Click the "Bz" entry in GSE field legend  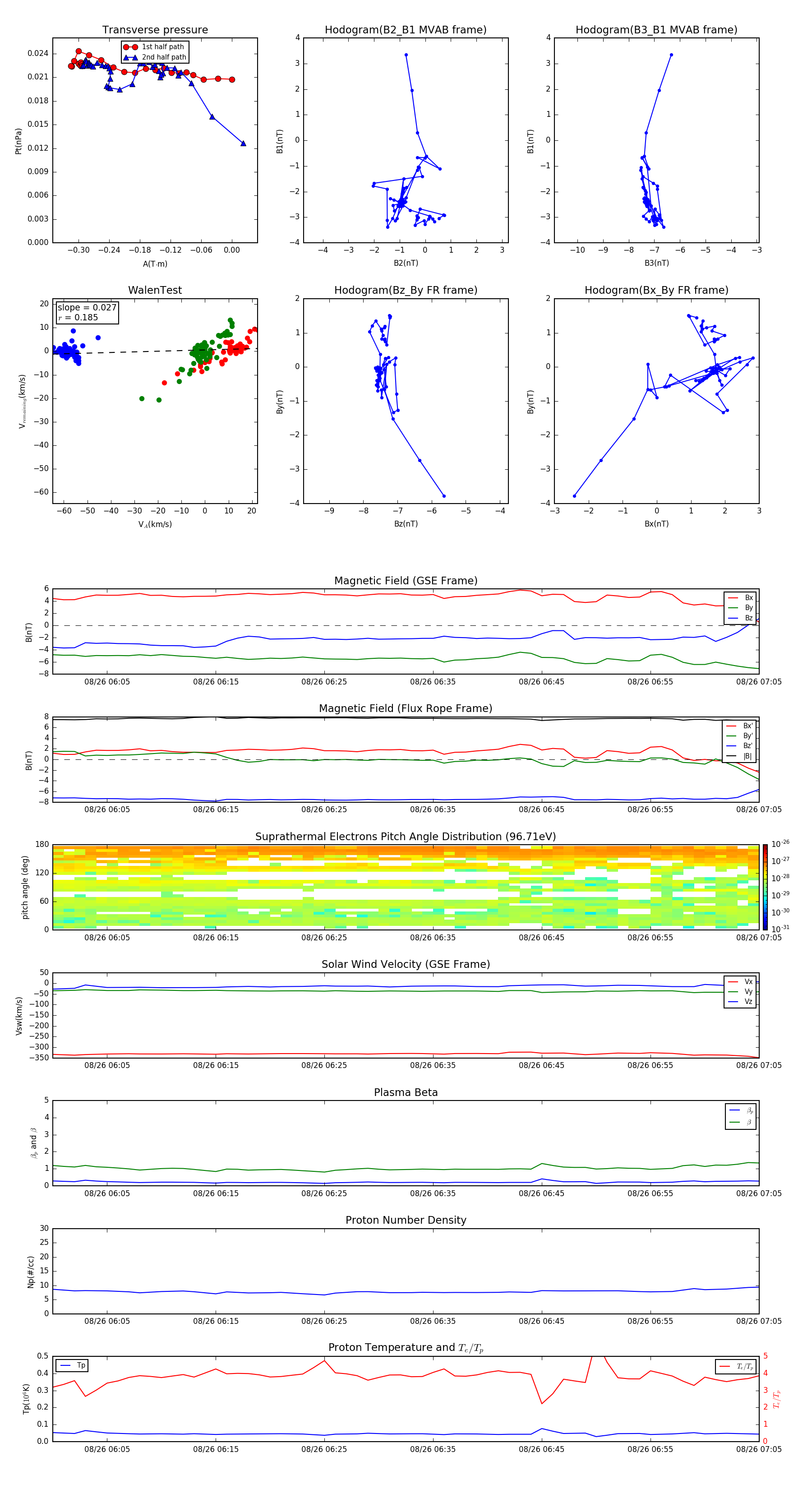point(740,618)
